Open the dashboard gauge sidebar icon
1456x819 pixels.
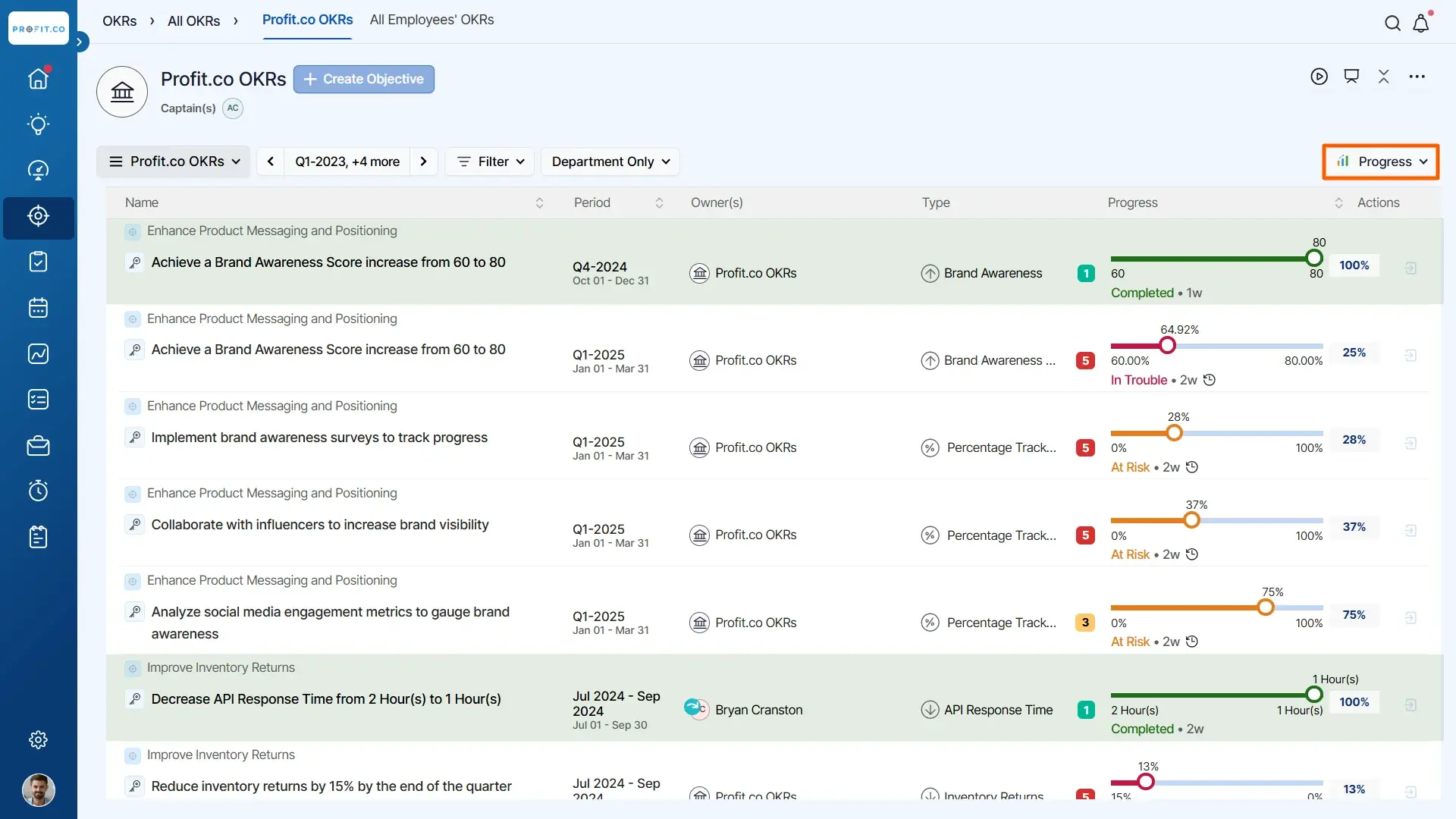point(38,170)
